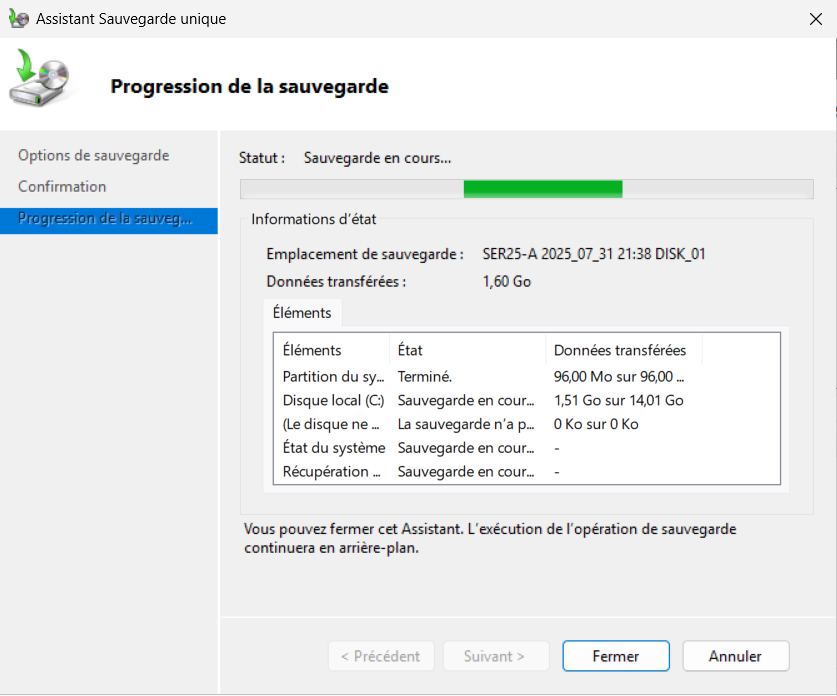Click the Éléments column header
Screen dimensions: 837x696
point(312,350)
